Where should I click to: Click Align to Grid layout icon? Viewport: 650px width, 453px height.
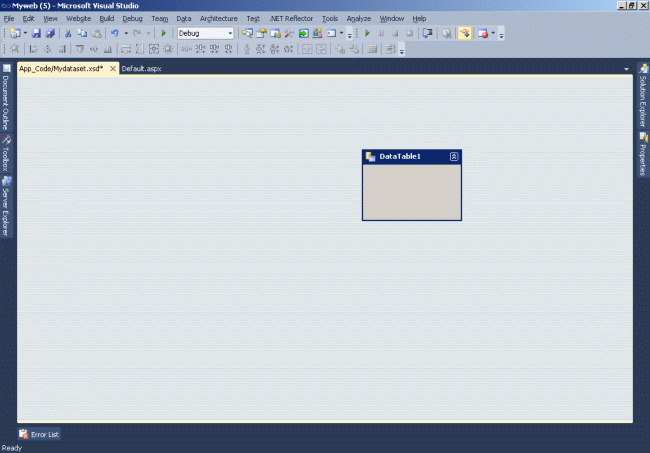point(15,49)
